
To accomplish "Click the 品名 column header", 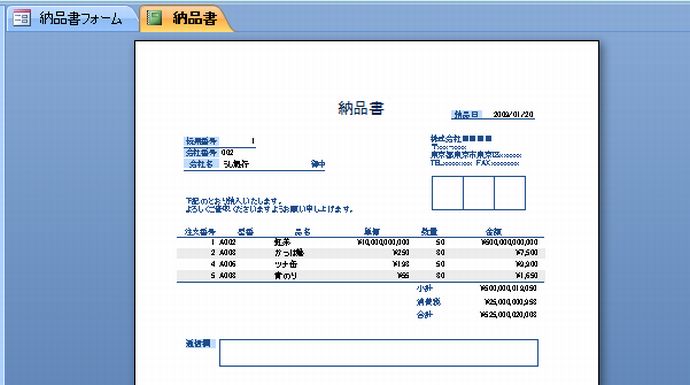I will [x=302, y=232].
